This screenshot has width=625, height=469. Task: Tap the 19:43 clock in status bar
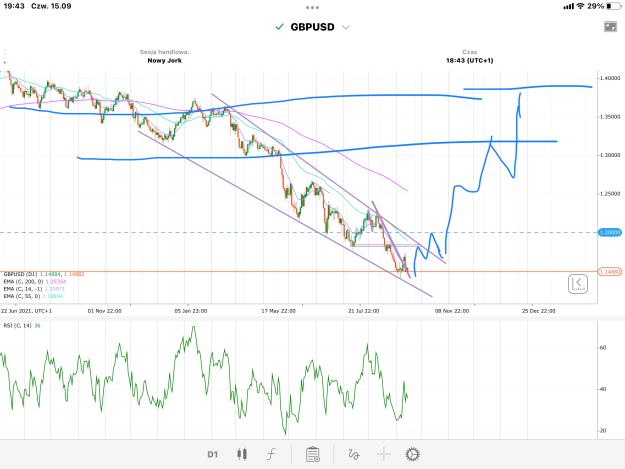(14, 6)
